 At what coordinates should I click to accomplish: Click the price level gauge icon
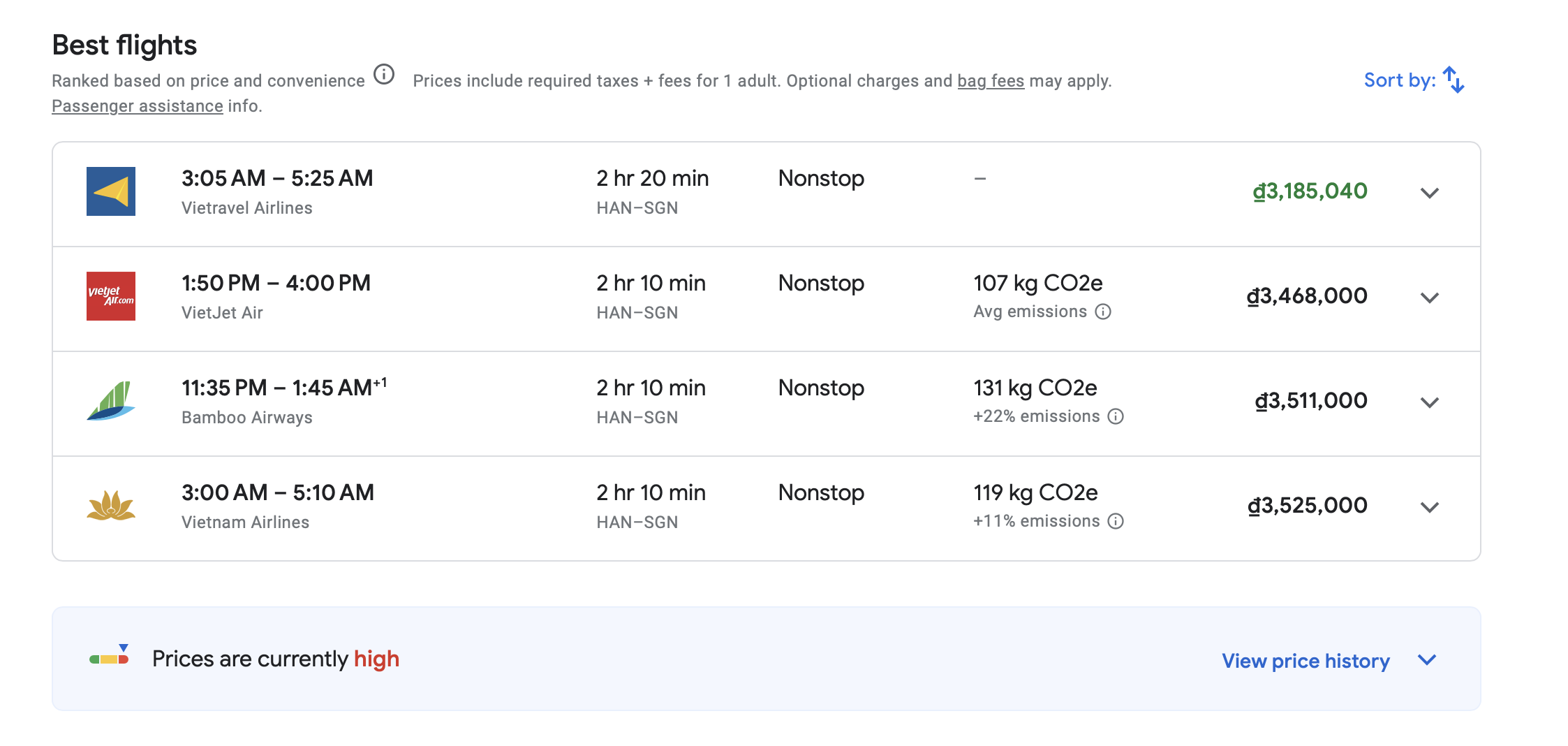110,657
